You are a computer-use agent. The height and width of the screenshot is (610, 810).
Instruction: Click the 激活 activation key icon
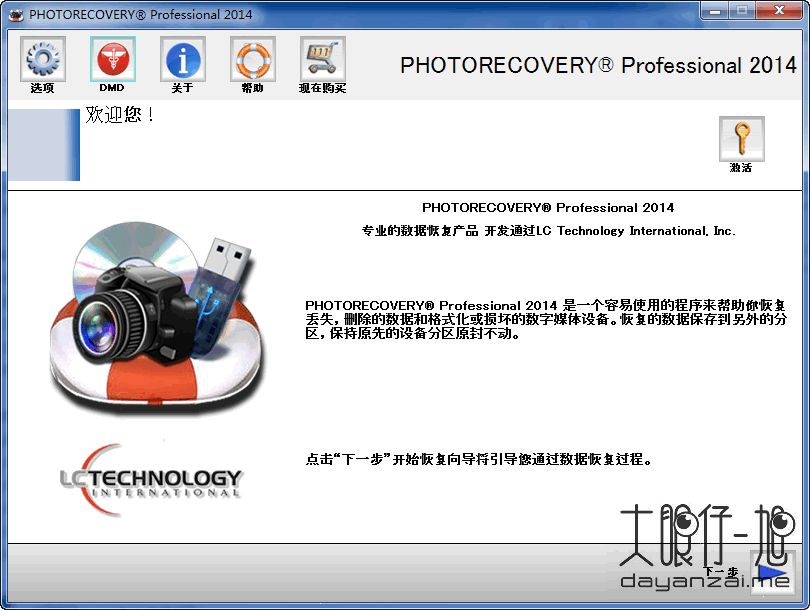pos(742,139)
